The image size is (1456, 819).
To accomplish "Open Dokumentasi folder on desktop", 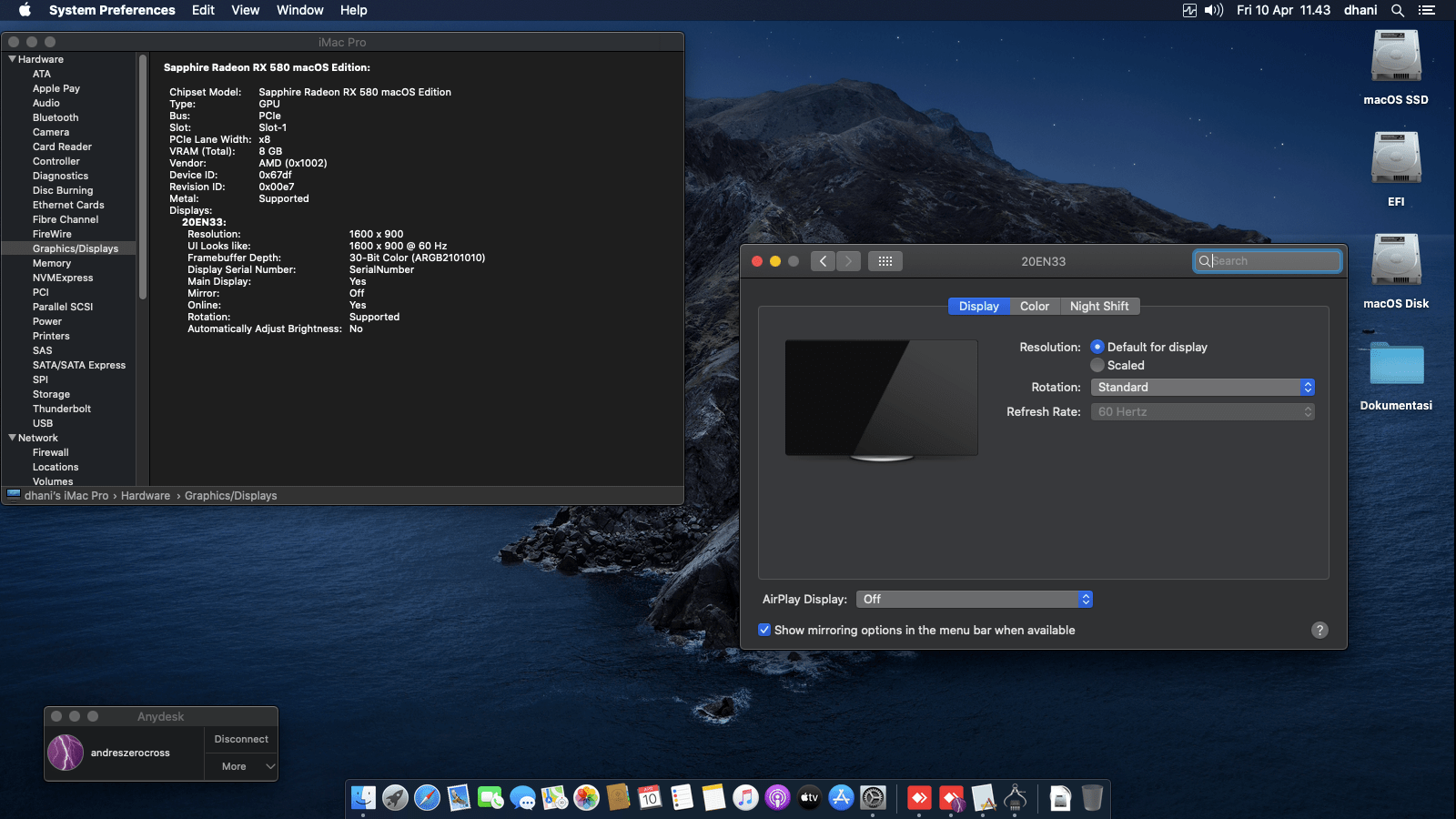I will 1396,363.
